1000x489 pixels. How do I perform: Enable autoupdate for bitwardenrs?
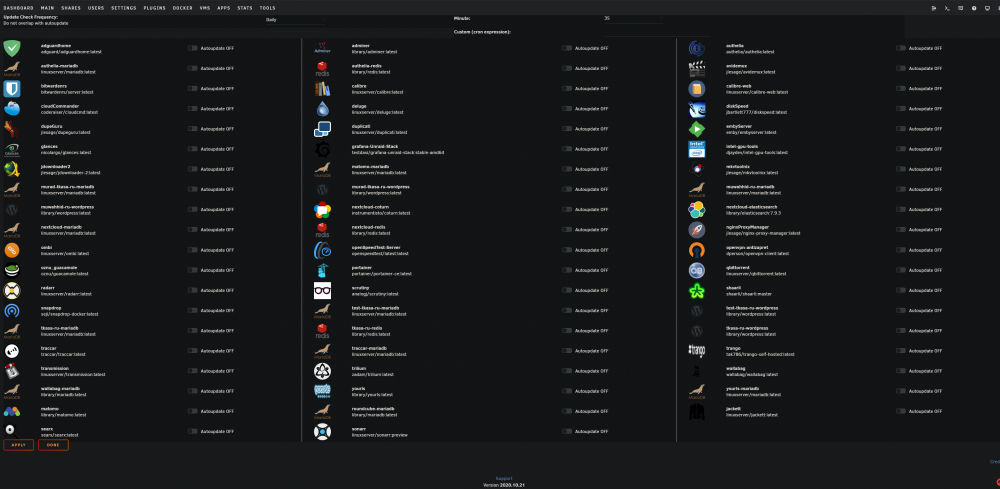tap(193, 88)
